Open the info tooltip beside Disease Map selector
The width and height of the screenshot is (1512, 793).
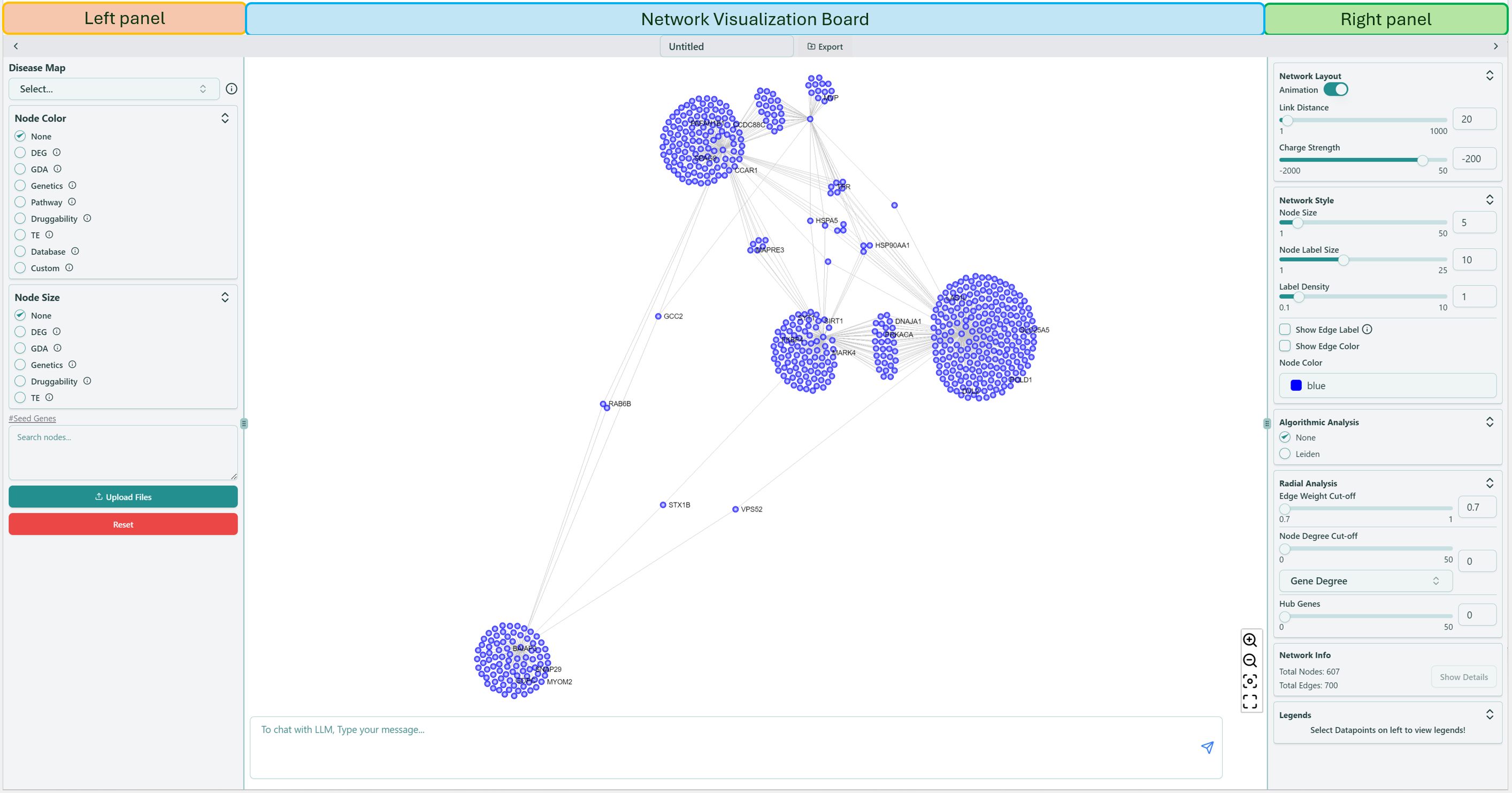(232, 89)
